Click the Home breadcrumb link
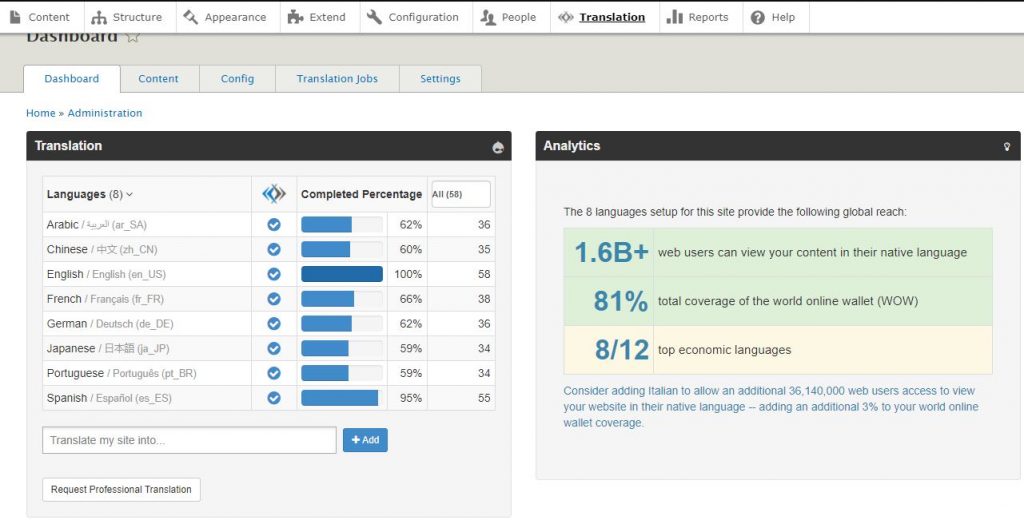The width and height of the screenshot is (1024, 532). pyautogui.click(x=40, y=113)
